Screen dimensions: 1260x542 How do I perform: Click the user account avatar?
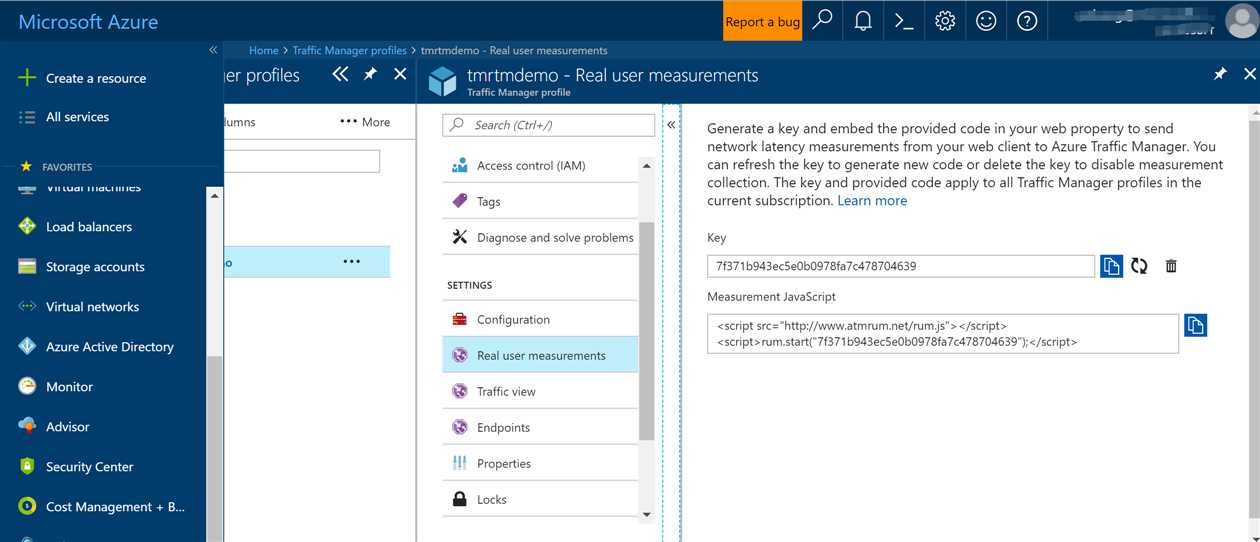tap(1241, 21)
